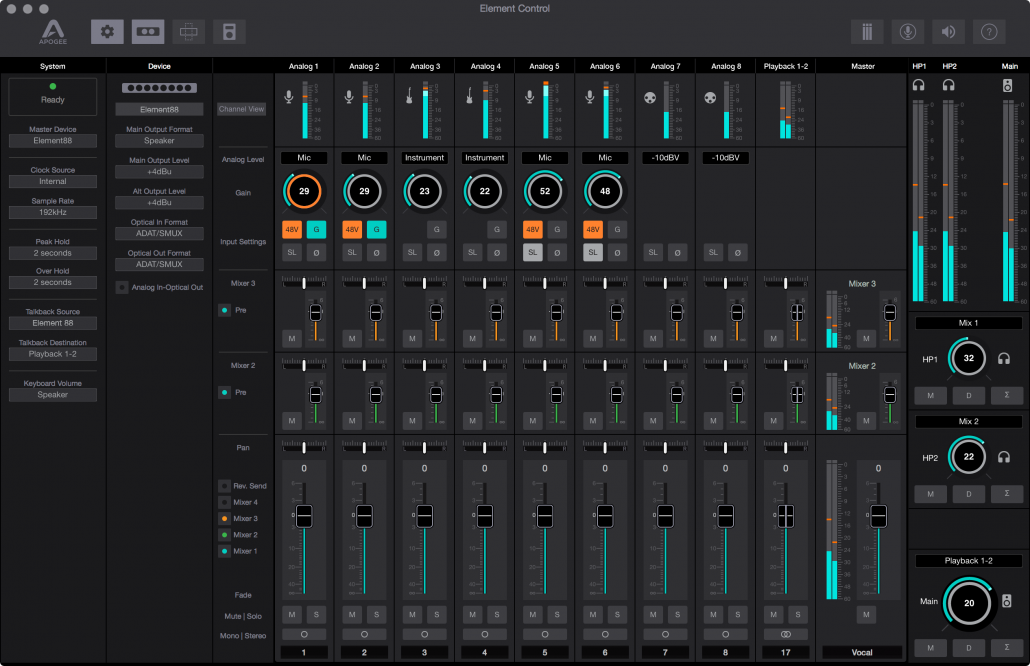This screenshot has width=1030, height=666.
Task: Toggle phase invert on the Analog 2 channel
Action: (377, 252)
